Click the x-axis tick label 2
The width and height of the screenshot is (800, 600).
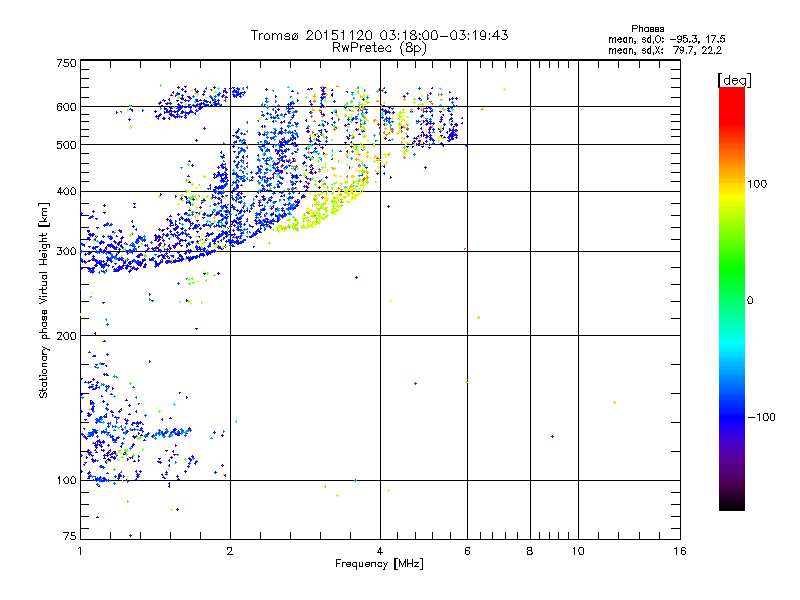pos(230,551)
